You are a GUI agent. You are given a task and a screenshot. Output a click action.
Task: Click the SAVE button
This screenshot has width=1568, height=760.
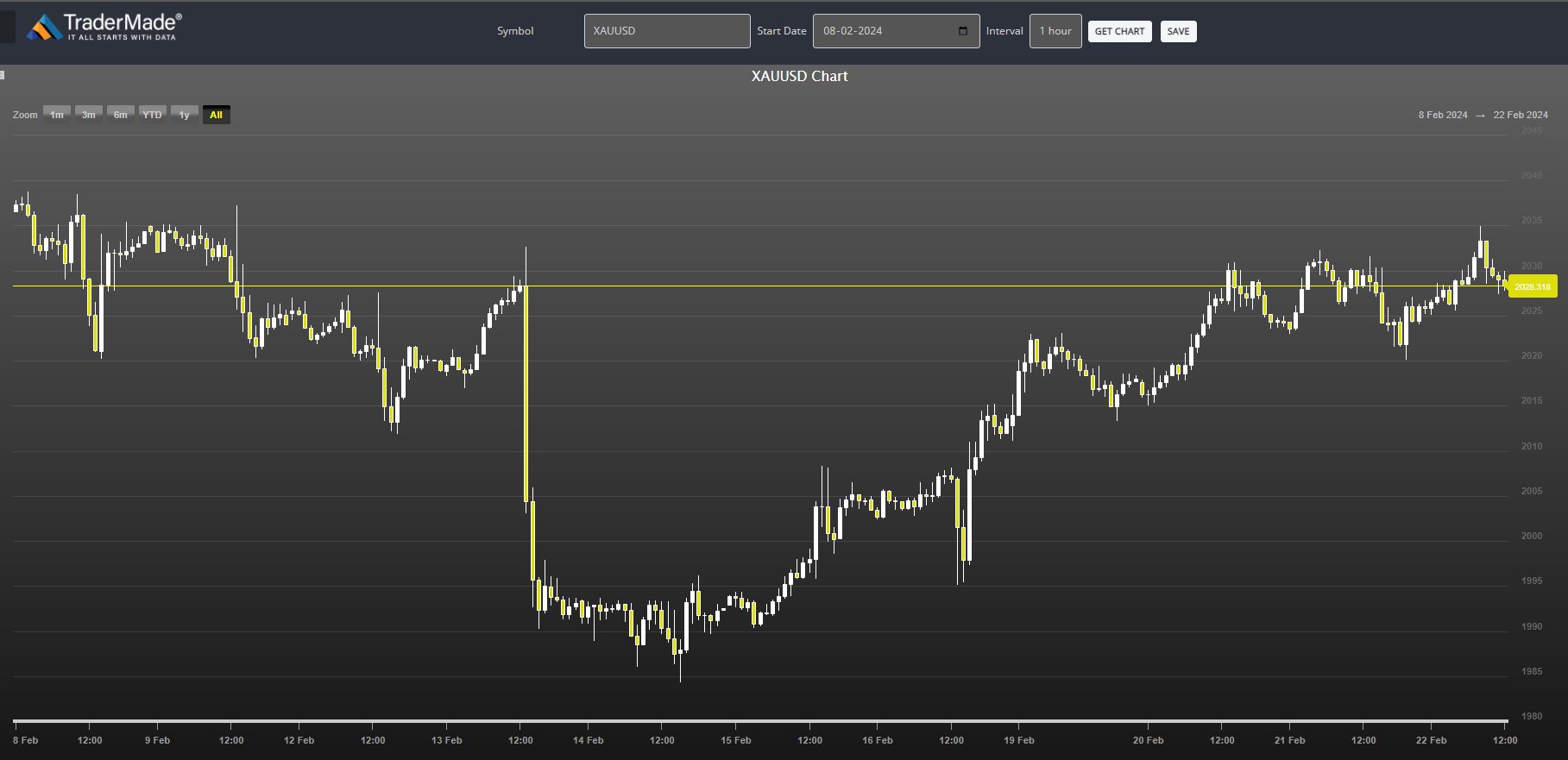click(x=1178, y=32)
